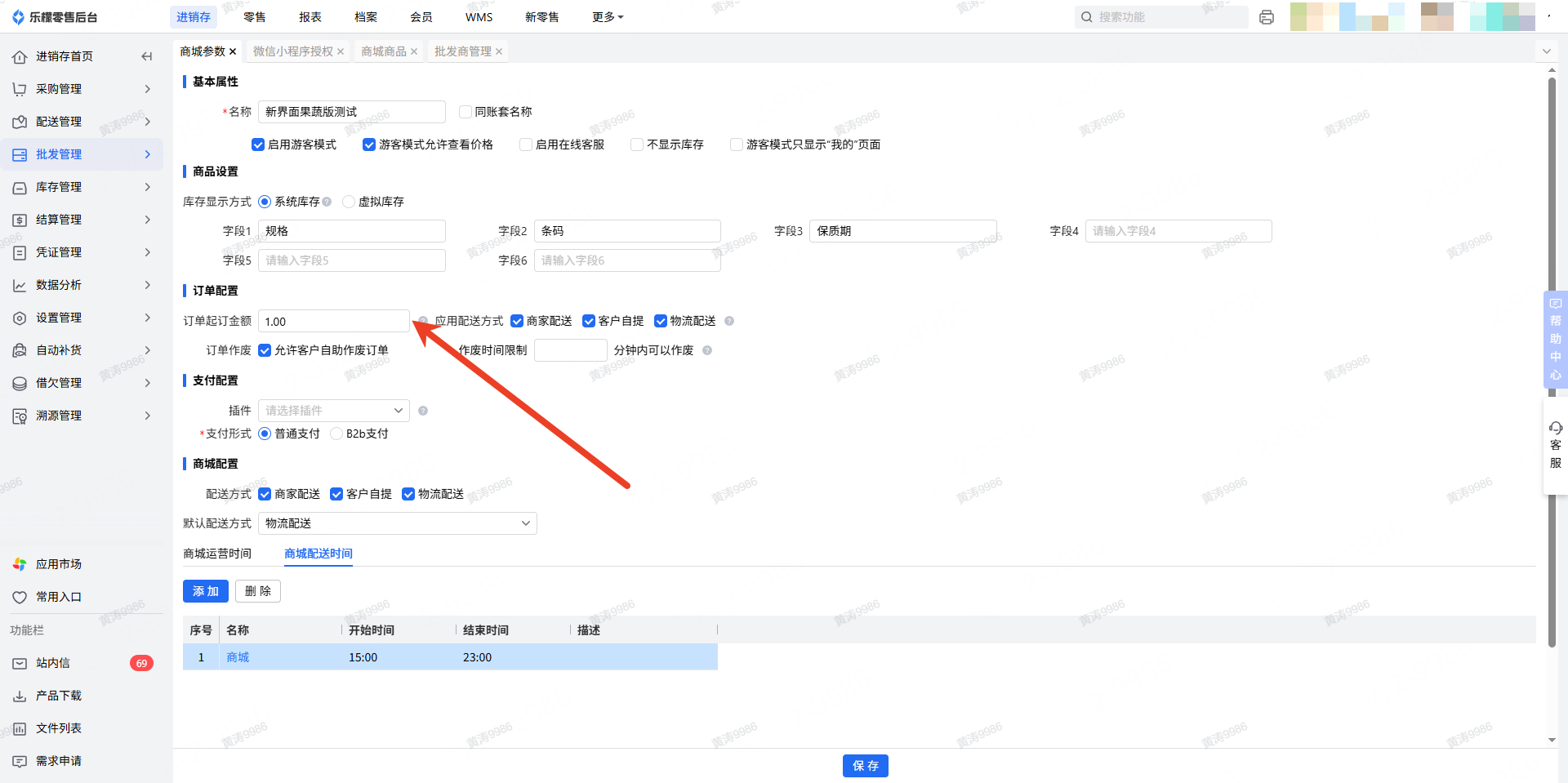1568x783 pixels.
Task: Click the 数据分析 chart icon
Action: pos(20,285)
